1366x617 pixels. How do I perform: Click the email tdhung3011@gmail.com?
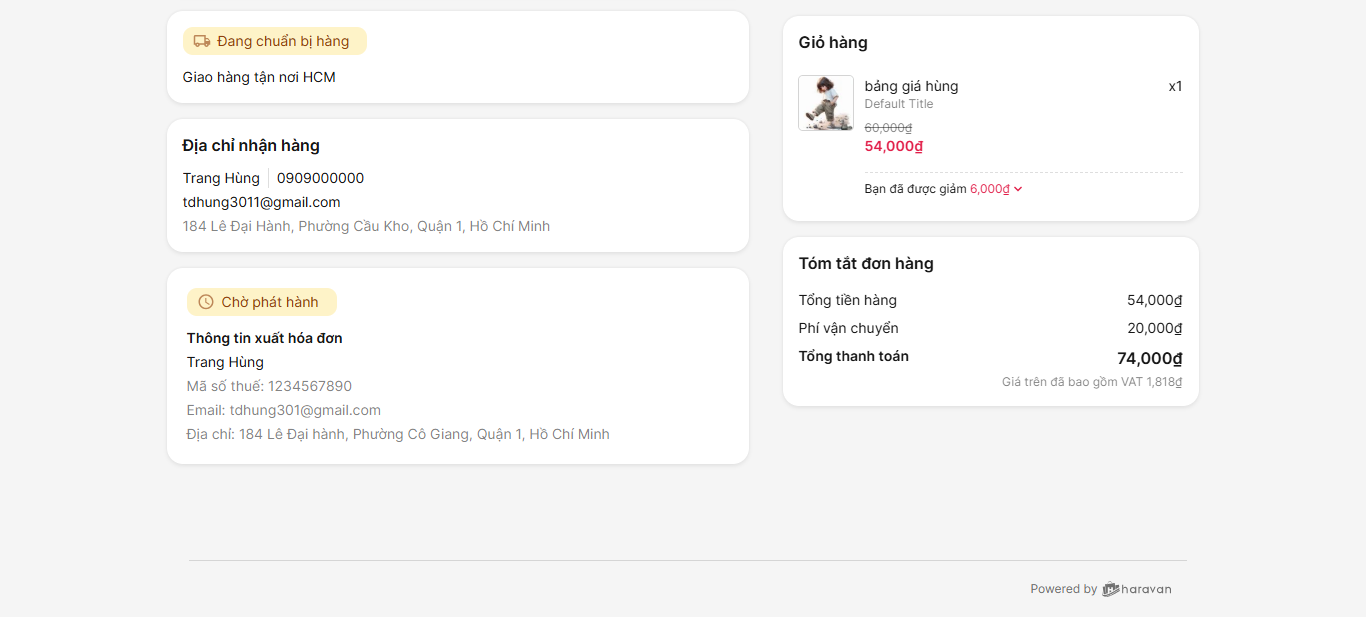(x=262, y=202)
